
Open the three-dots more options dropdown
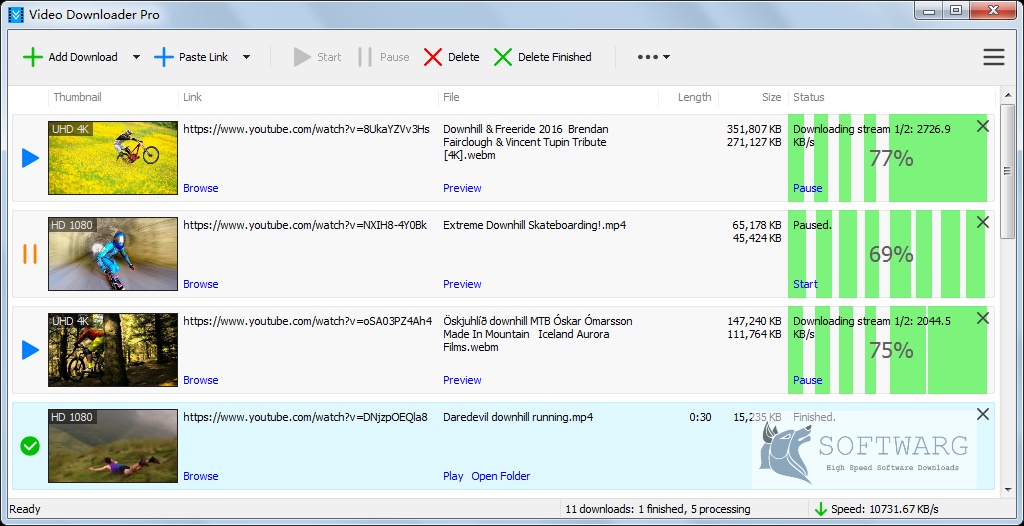point(654,57)
